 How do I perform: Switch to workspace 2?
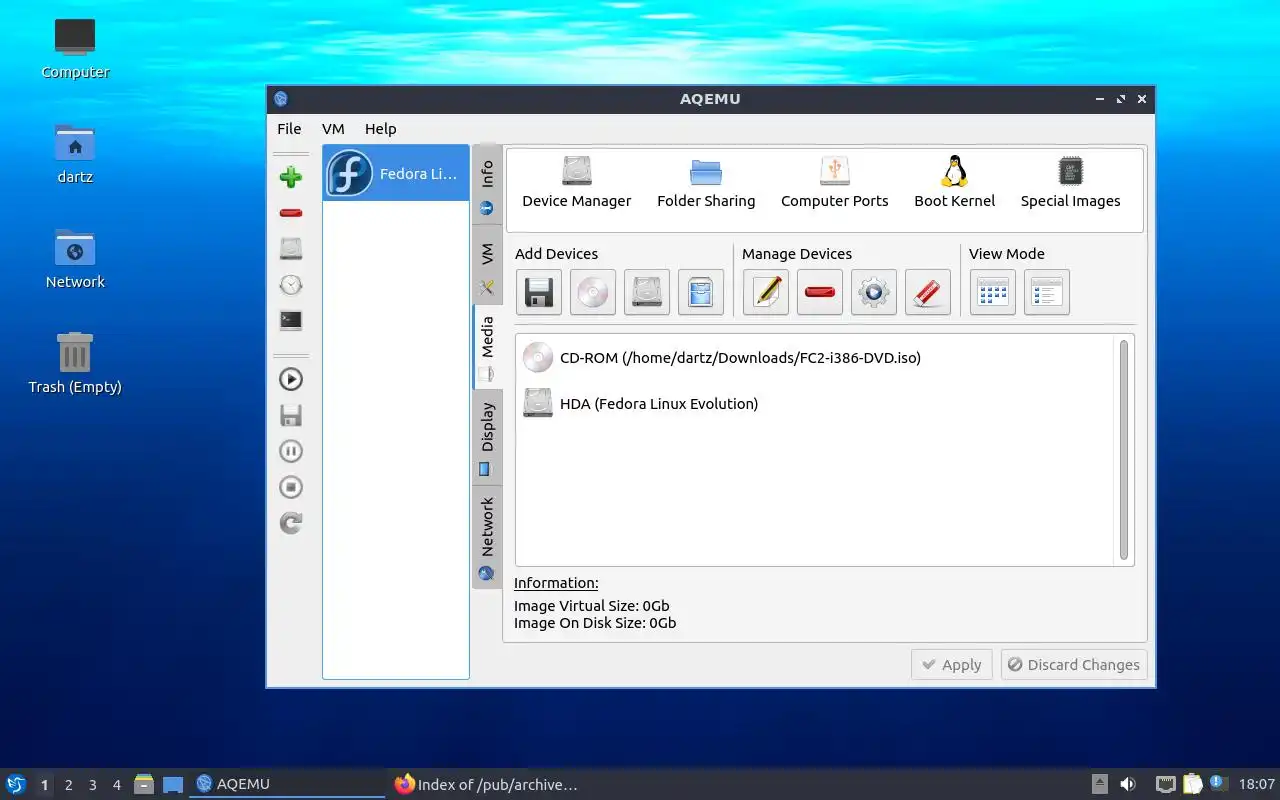(x=68, y=785)
